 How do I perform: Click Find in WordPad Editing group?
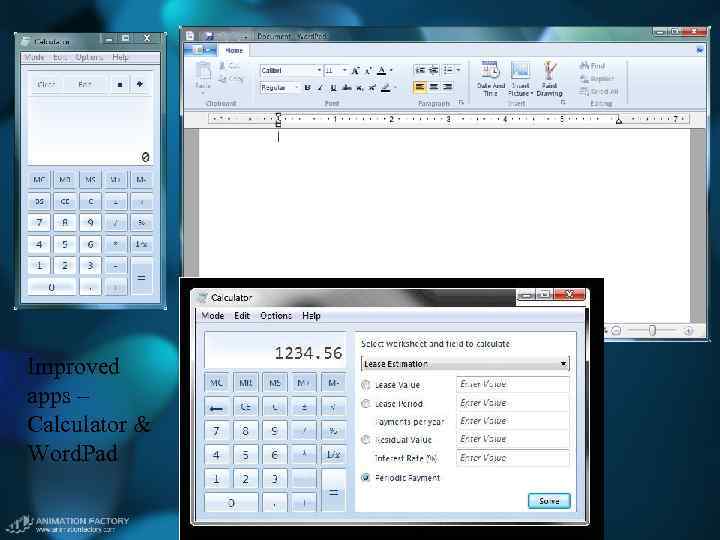click(592, 66)
